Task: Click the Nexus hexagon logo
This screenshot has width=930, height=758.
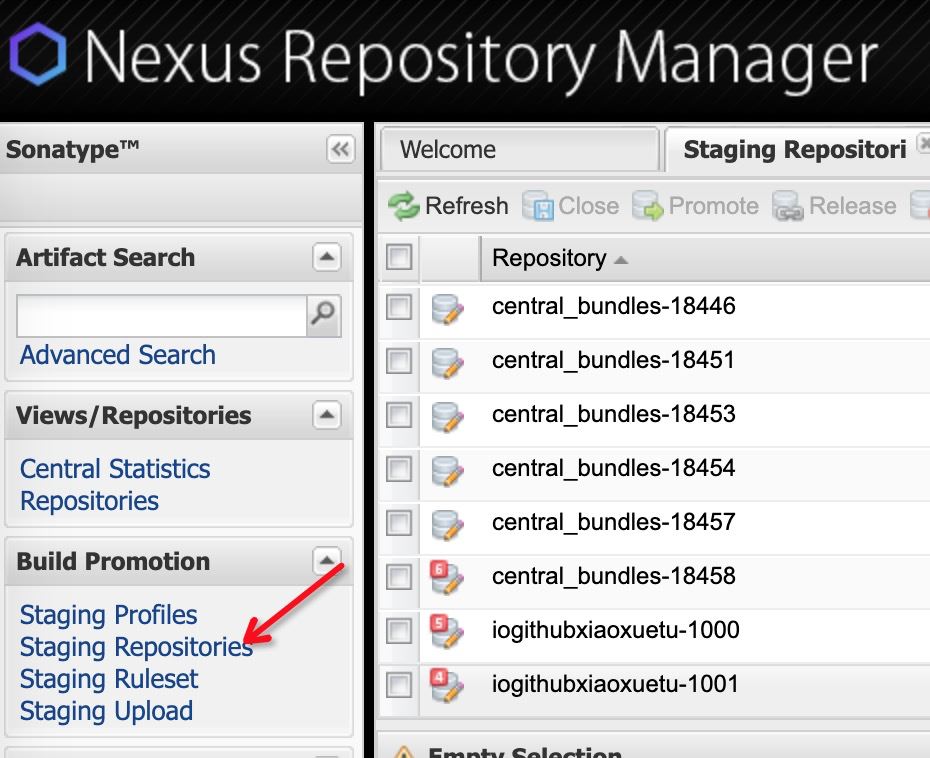Action: click(x=38, y=55)
